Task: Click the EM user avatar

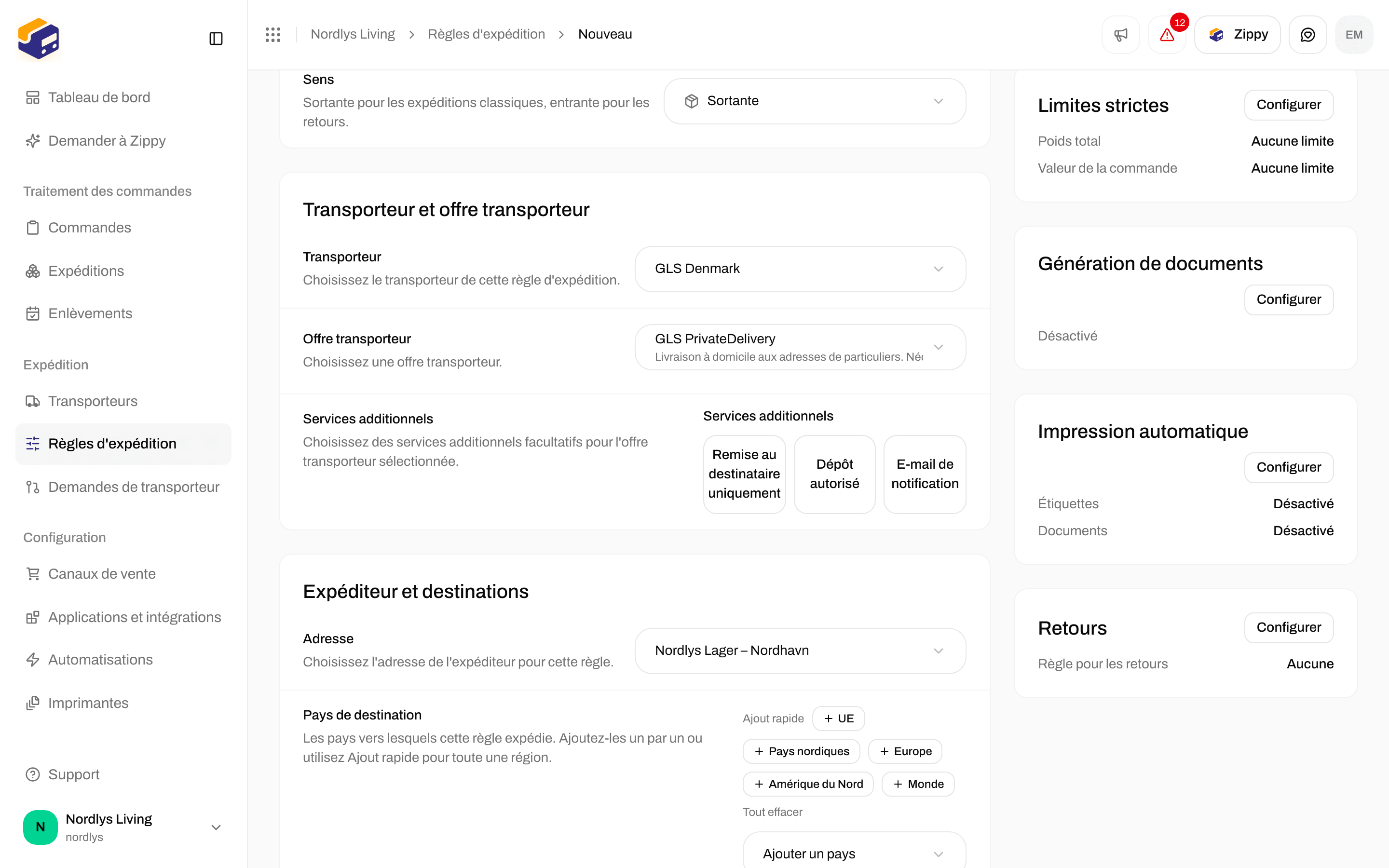Action: 1354,34
